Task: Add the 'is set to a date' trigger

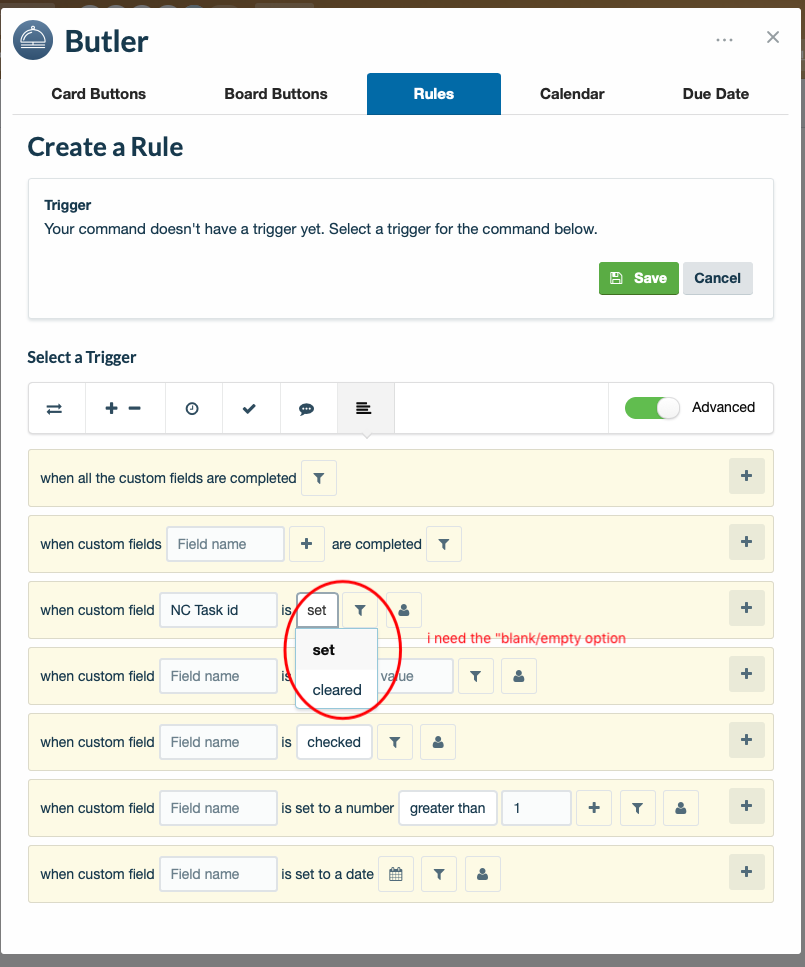Action: tap(746, 871)
